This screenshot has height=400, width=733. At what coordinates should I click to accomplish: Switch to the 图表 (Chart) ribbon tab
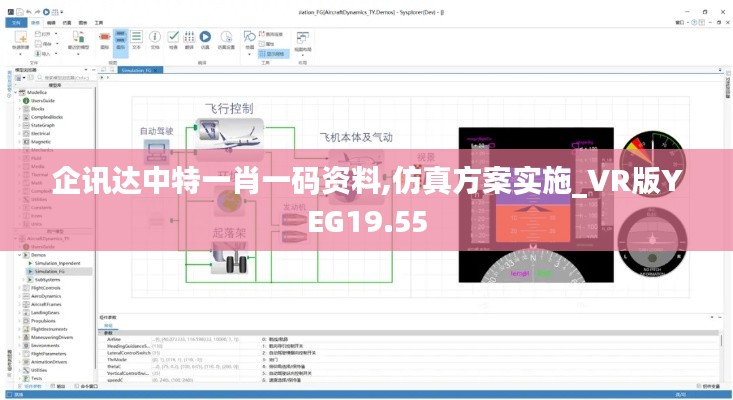pos(83,22)
